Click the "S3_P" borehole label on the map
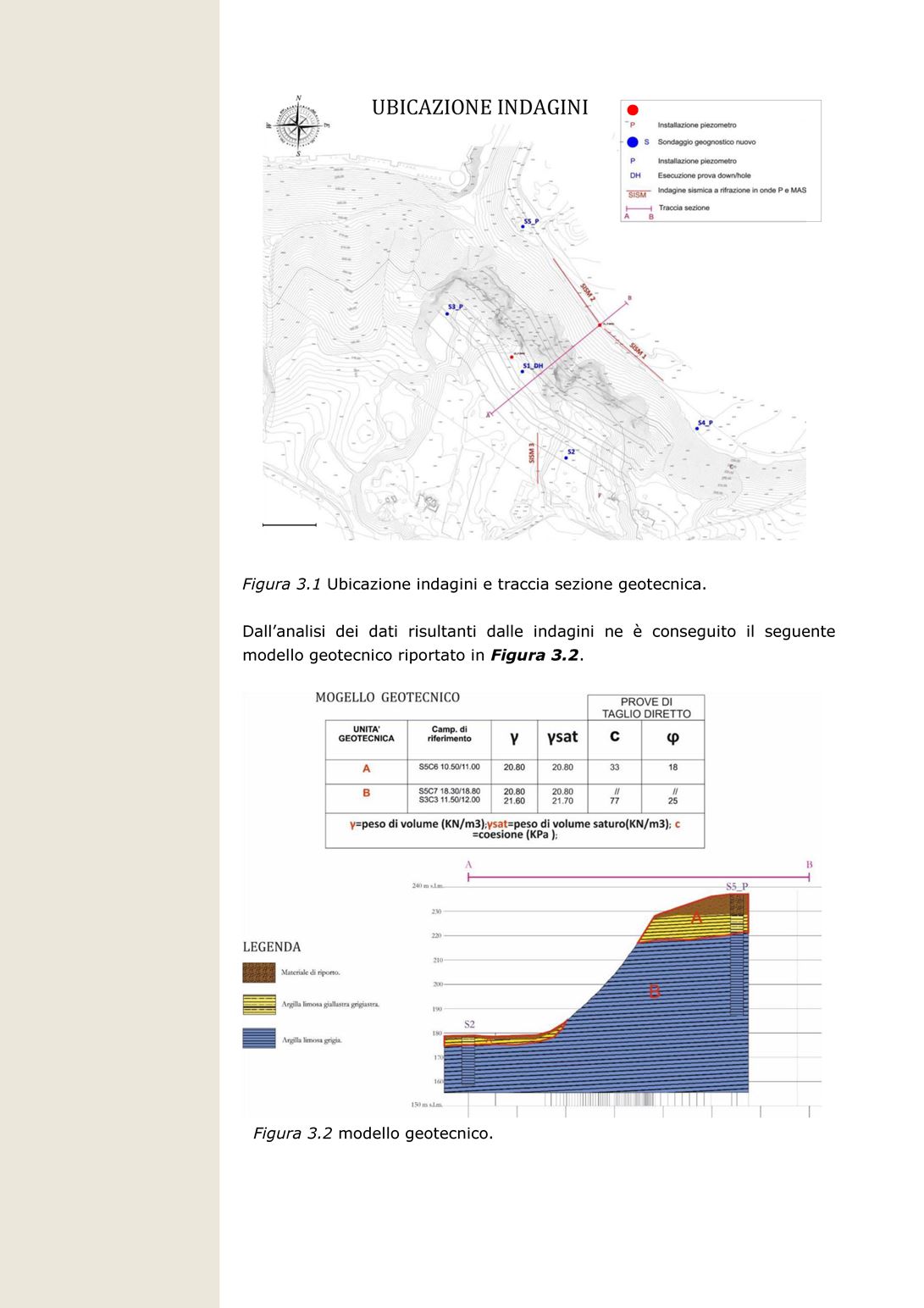This screenshot has height=1308, width=924. pos(456,307)
